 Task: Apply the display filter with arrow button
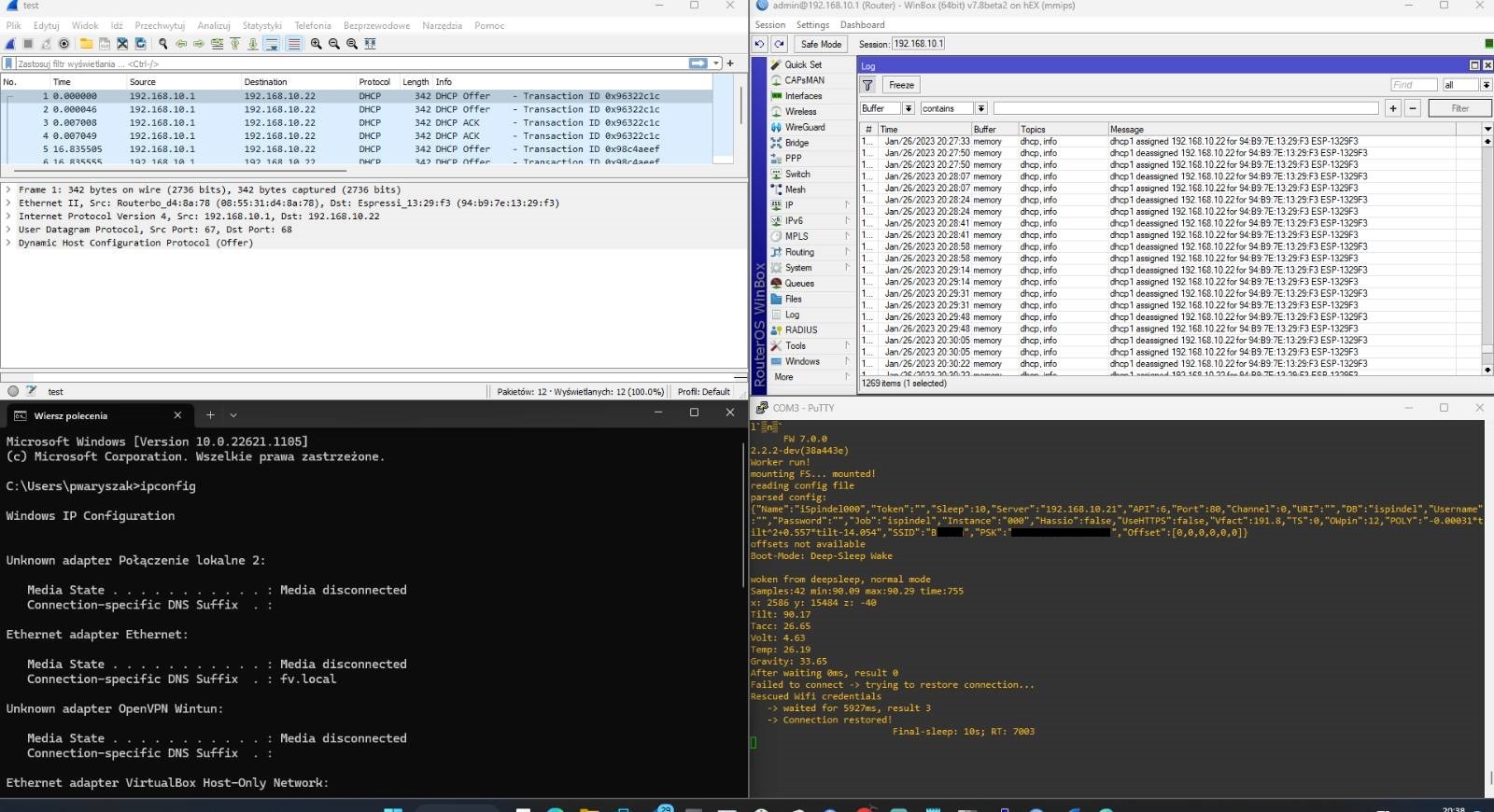[698, 63]
